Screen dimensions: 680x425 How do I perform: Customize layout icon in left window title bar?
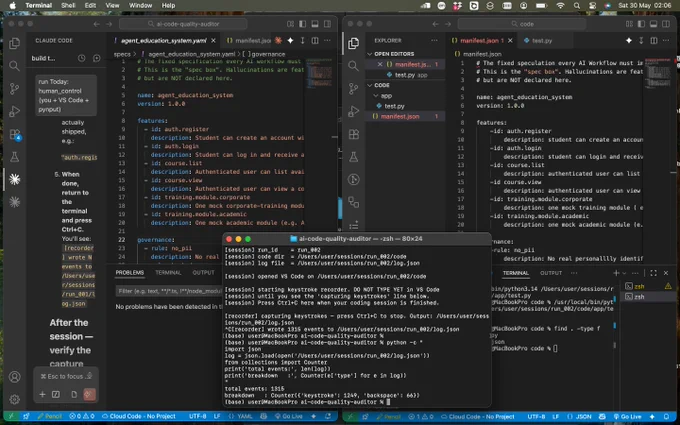click(290, 24)
